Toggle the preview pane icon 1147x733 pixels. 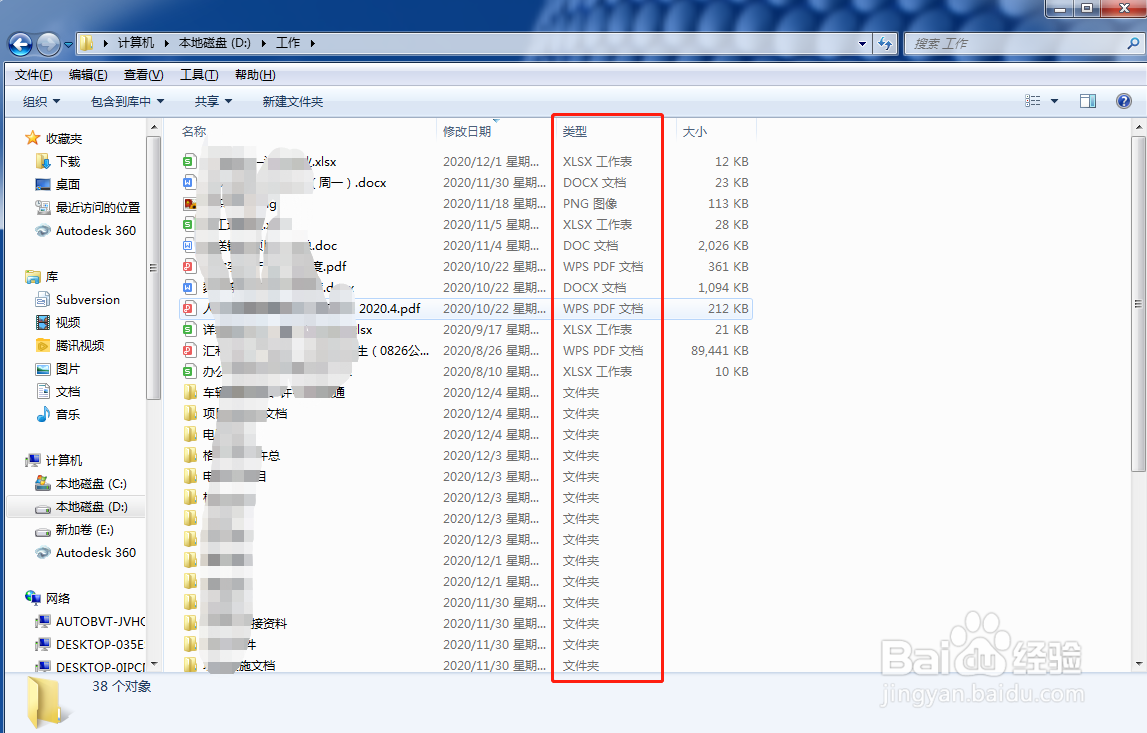pos(1088,101)
